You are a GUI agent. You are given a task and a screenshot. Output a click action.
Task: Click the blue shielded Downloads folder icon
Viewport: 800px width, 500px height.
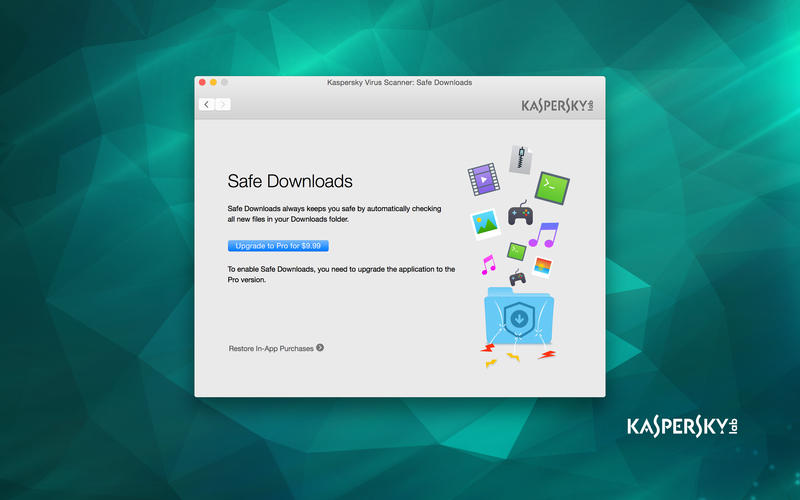coord(519,316)
